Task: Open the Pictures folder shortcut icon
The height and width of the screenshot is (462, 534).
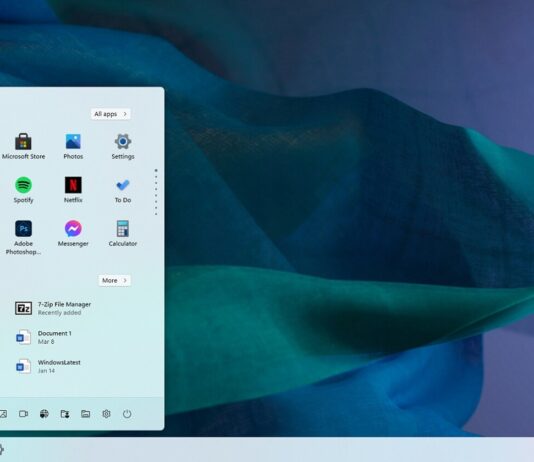Action: [3, 414]
